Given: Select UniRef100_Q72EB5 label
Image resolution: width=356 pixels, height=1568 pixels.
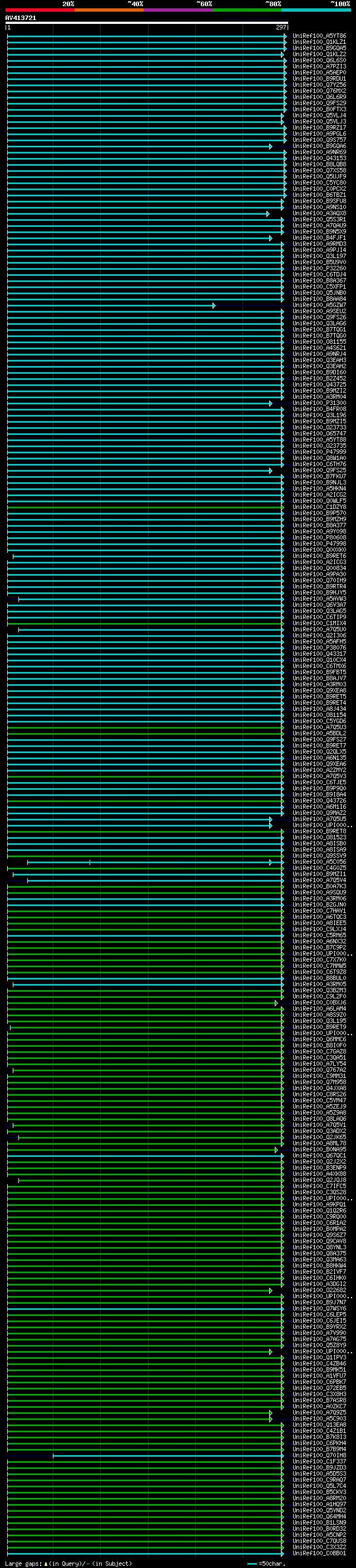Looking at the screenshot, I should (x=319, y=1388).
